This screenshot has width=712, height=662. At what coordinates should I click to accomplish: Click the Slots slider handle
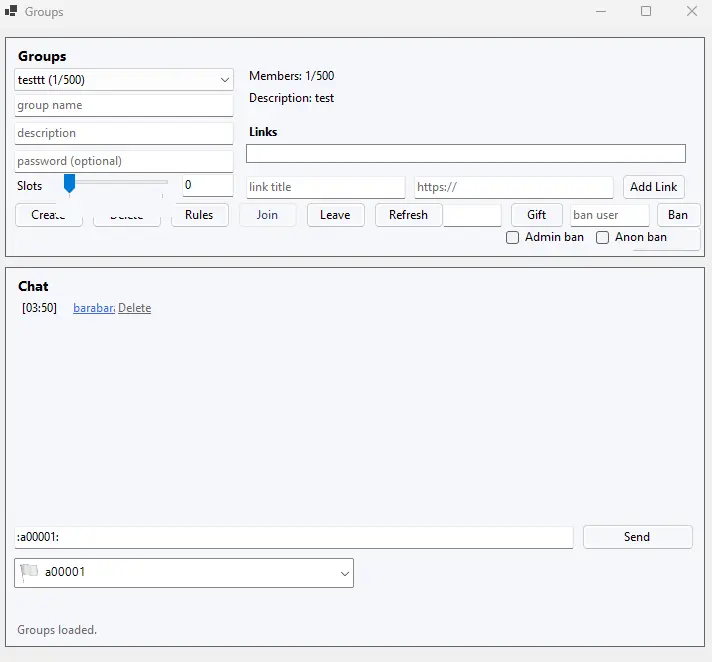(x=69, y=183)
